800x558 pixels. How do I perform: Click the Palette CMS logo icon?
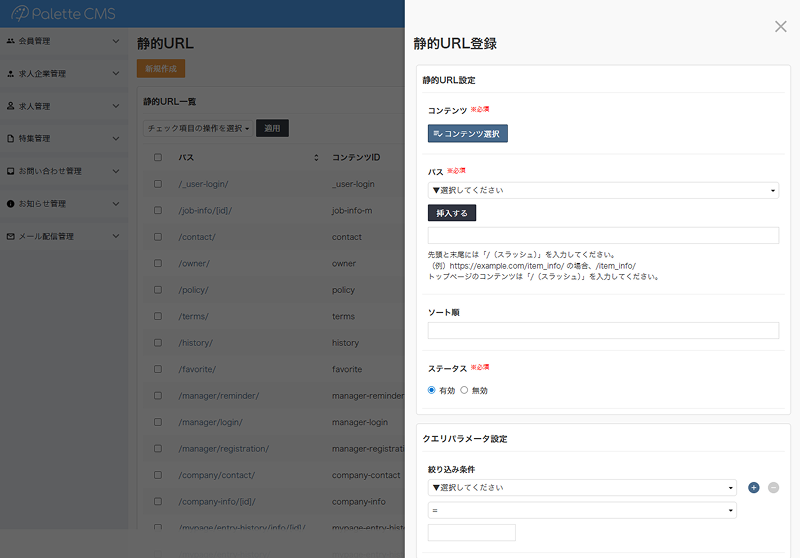click(x=20, y=14)
